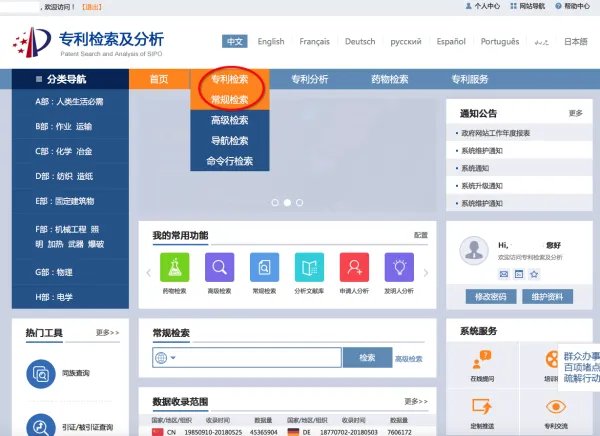Open the 分析文献库 book icon

[x=309, y=267]
